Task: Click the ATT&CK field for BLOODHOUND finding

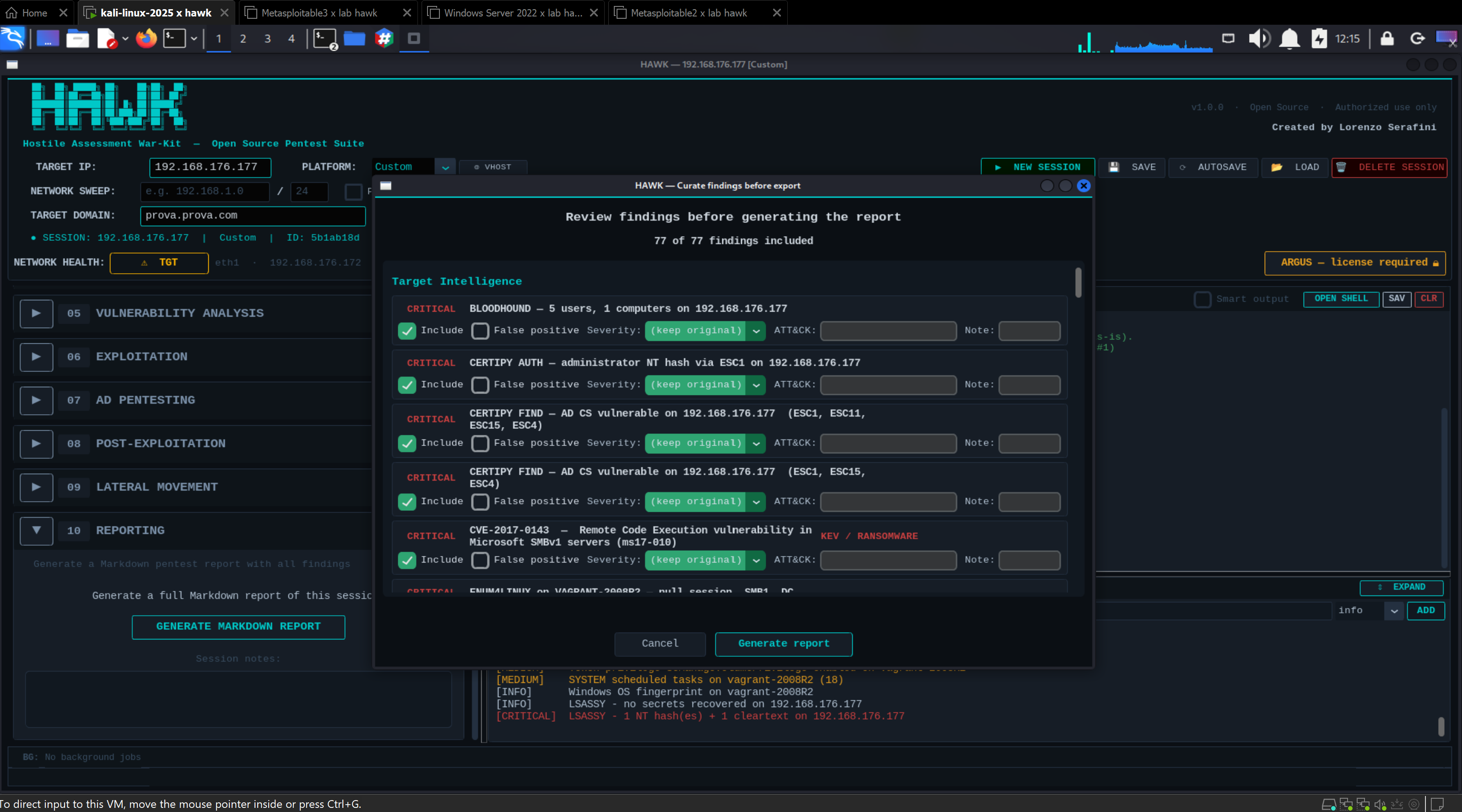Action: click(x=888, y=331)
